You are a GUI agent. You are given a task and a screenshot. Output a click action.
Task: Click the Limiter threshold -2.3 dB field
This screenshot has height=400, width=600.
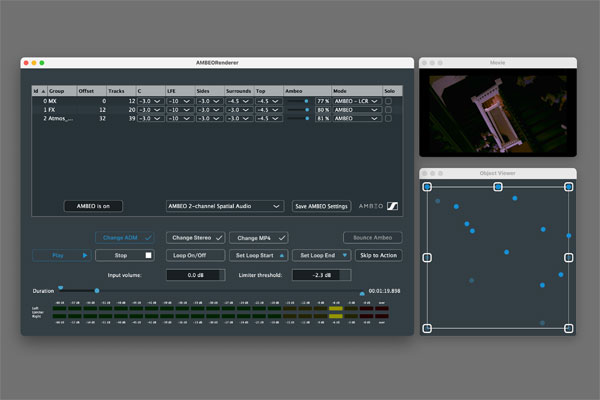[x=321, y=275]
